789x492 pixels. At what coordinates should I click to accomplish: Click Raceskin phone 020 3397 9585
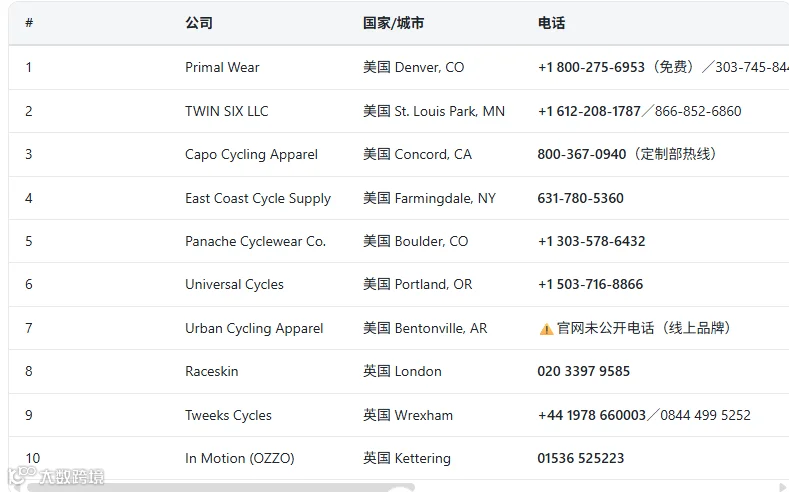click(583, 371)
